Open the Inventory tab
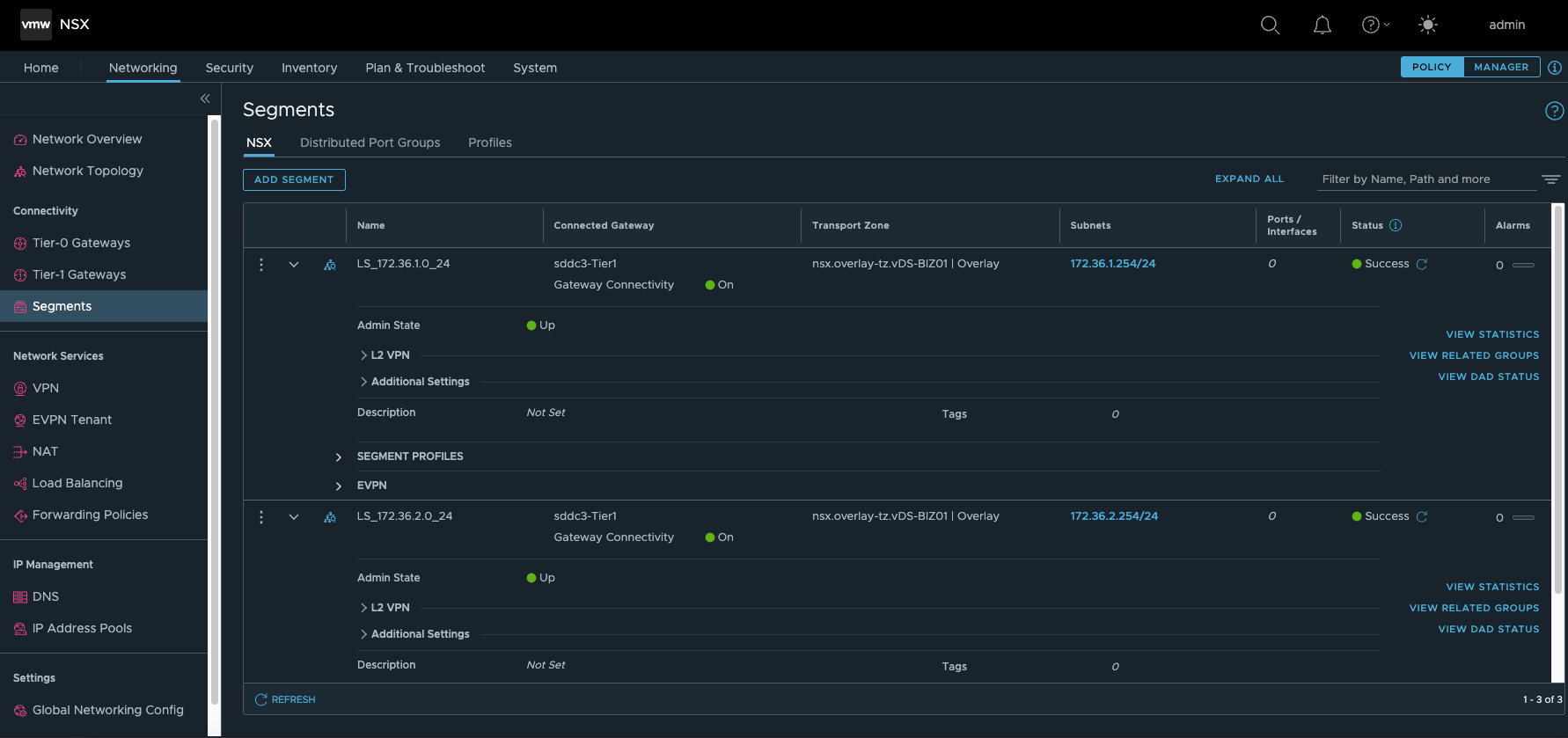Screen dimensions: 1568x738 309,68
